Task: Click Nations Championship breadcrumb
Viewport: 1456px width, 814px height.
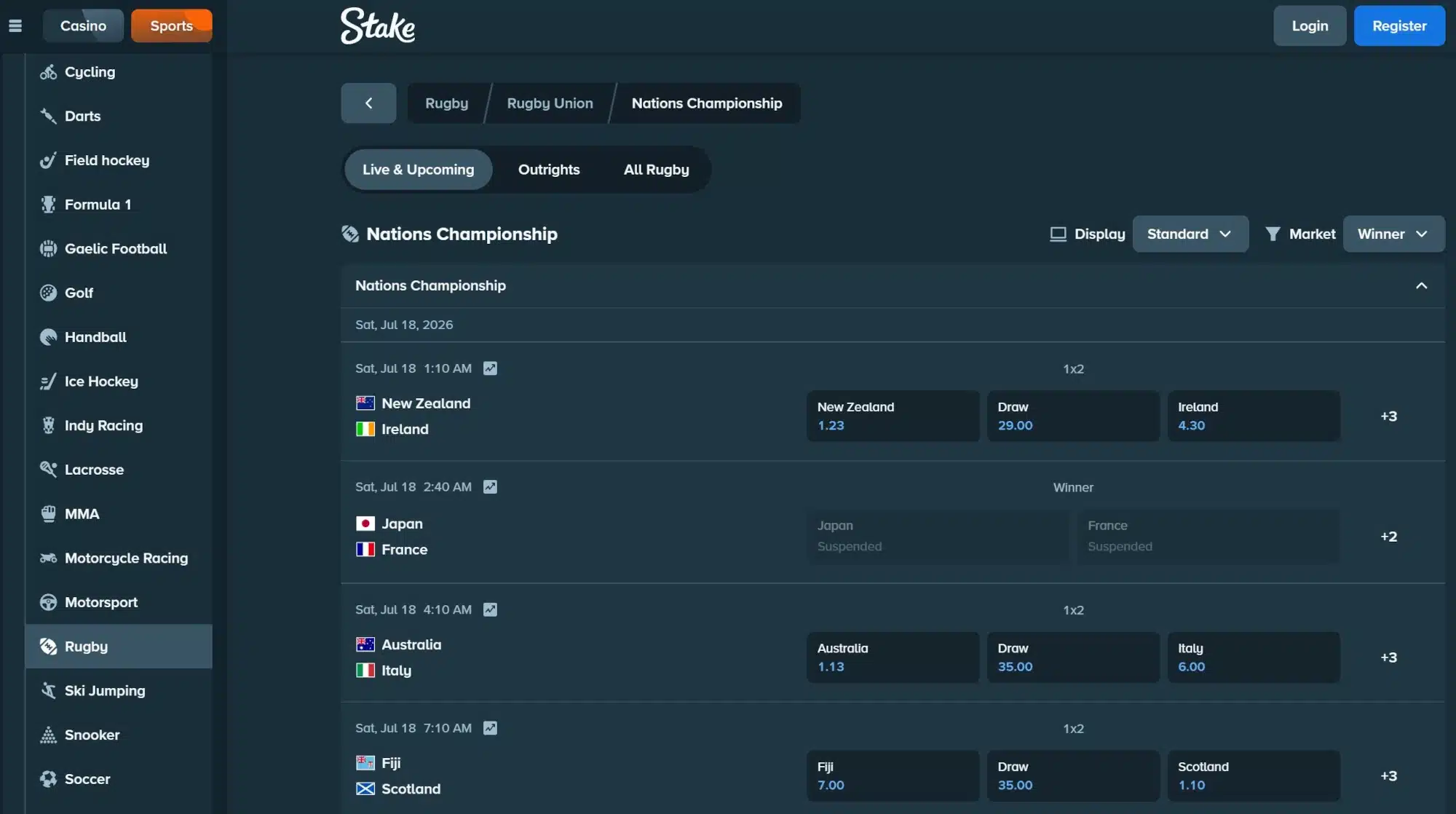Action: pos(707,103)
